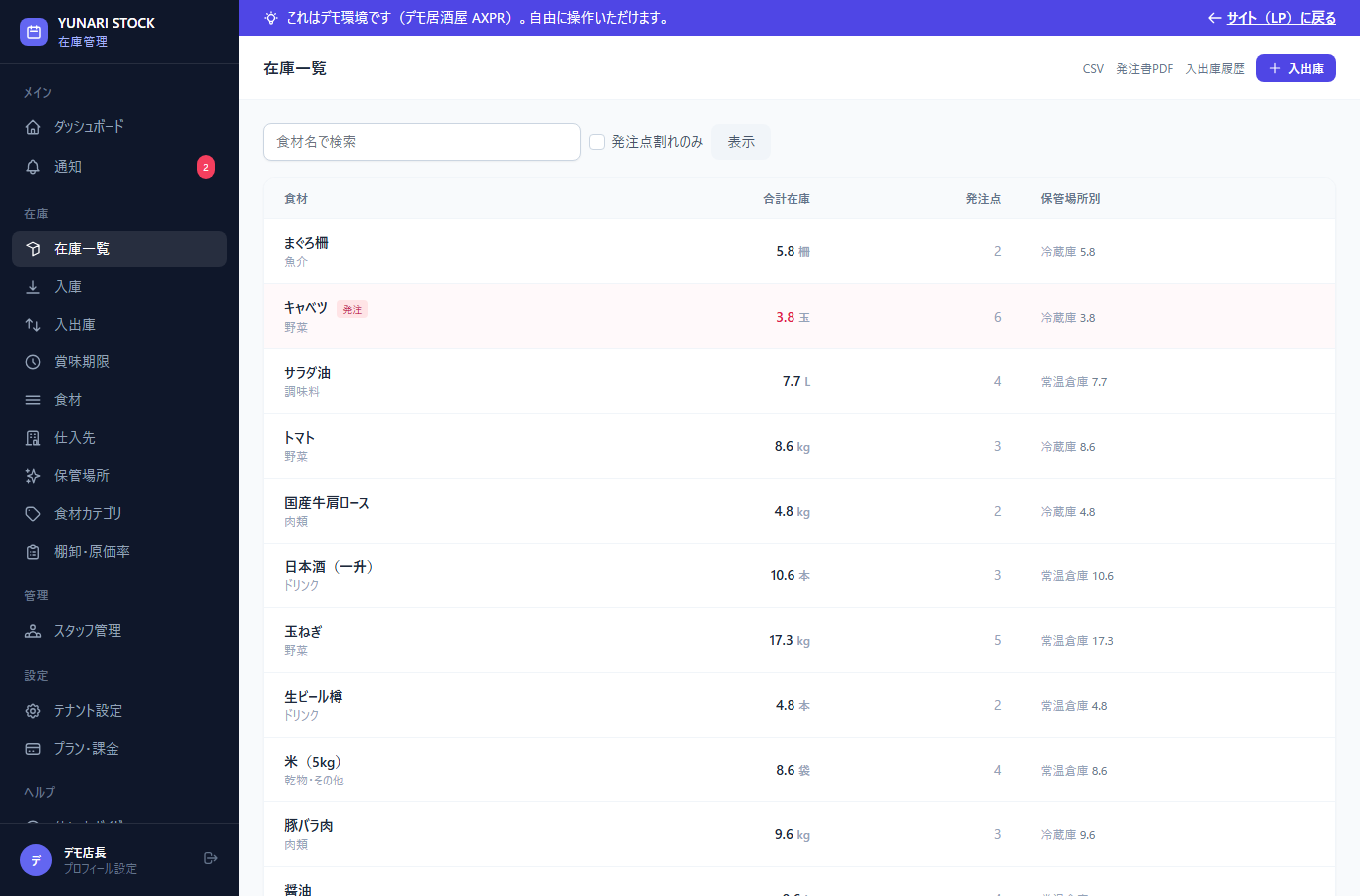Image resolution: width=1360 pixels, height=896 pixels.
Task: Open 棚卸・原価率 in the sidebar
Action: click(x=119, y=552)
